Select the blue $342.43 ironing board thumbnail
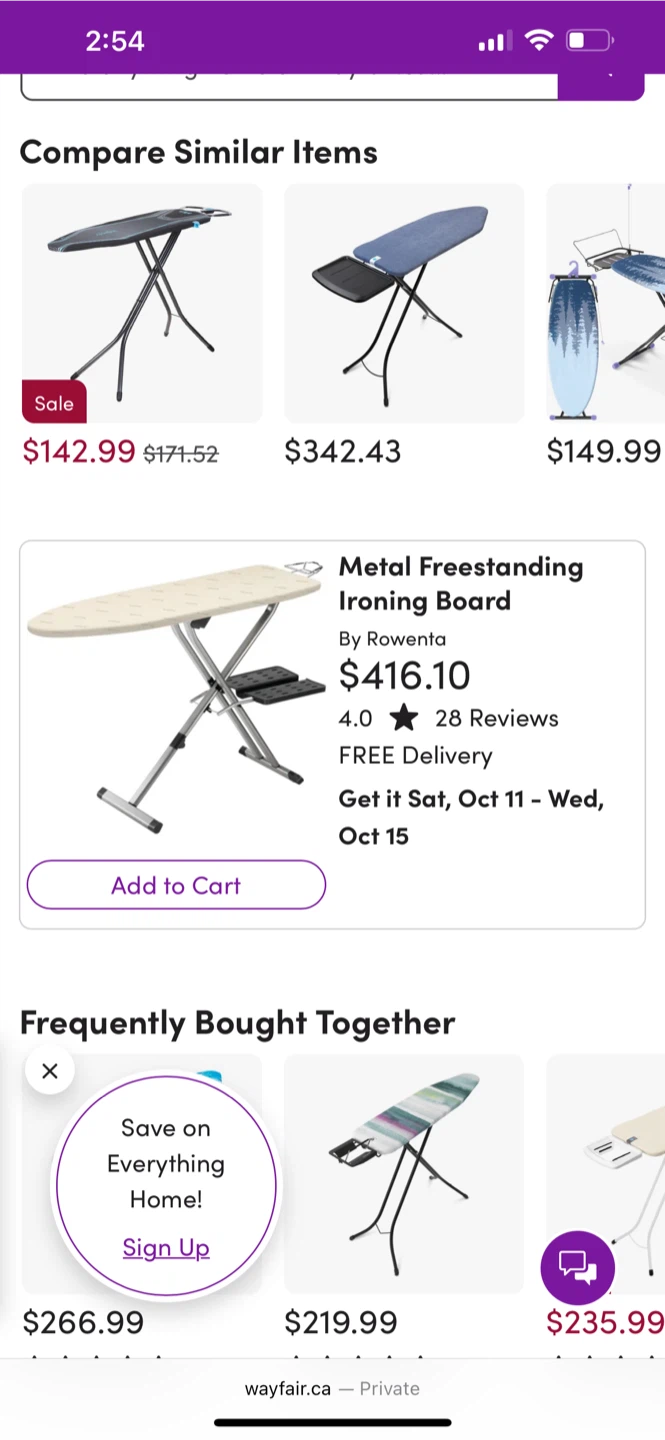 [404, 303]
